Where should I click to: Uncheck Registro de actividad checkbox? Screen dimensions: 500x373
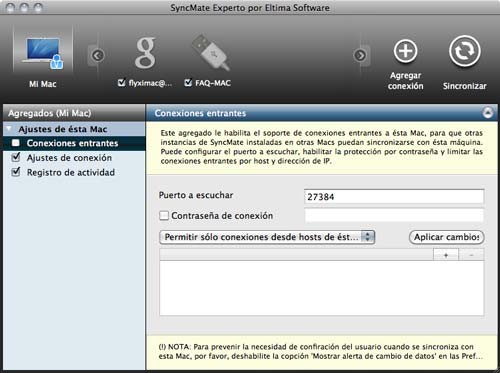click(16, 172)
